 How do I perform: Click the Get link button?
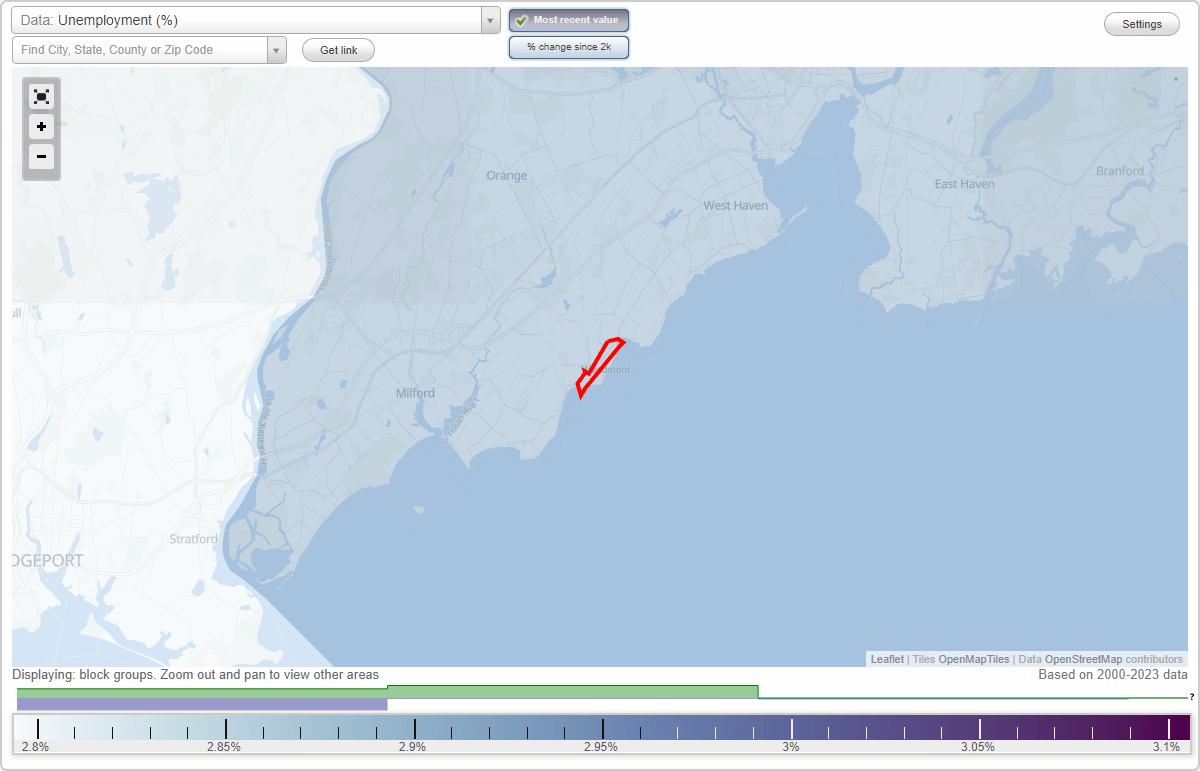click(x=337, y=50)
